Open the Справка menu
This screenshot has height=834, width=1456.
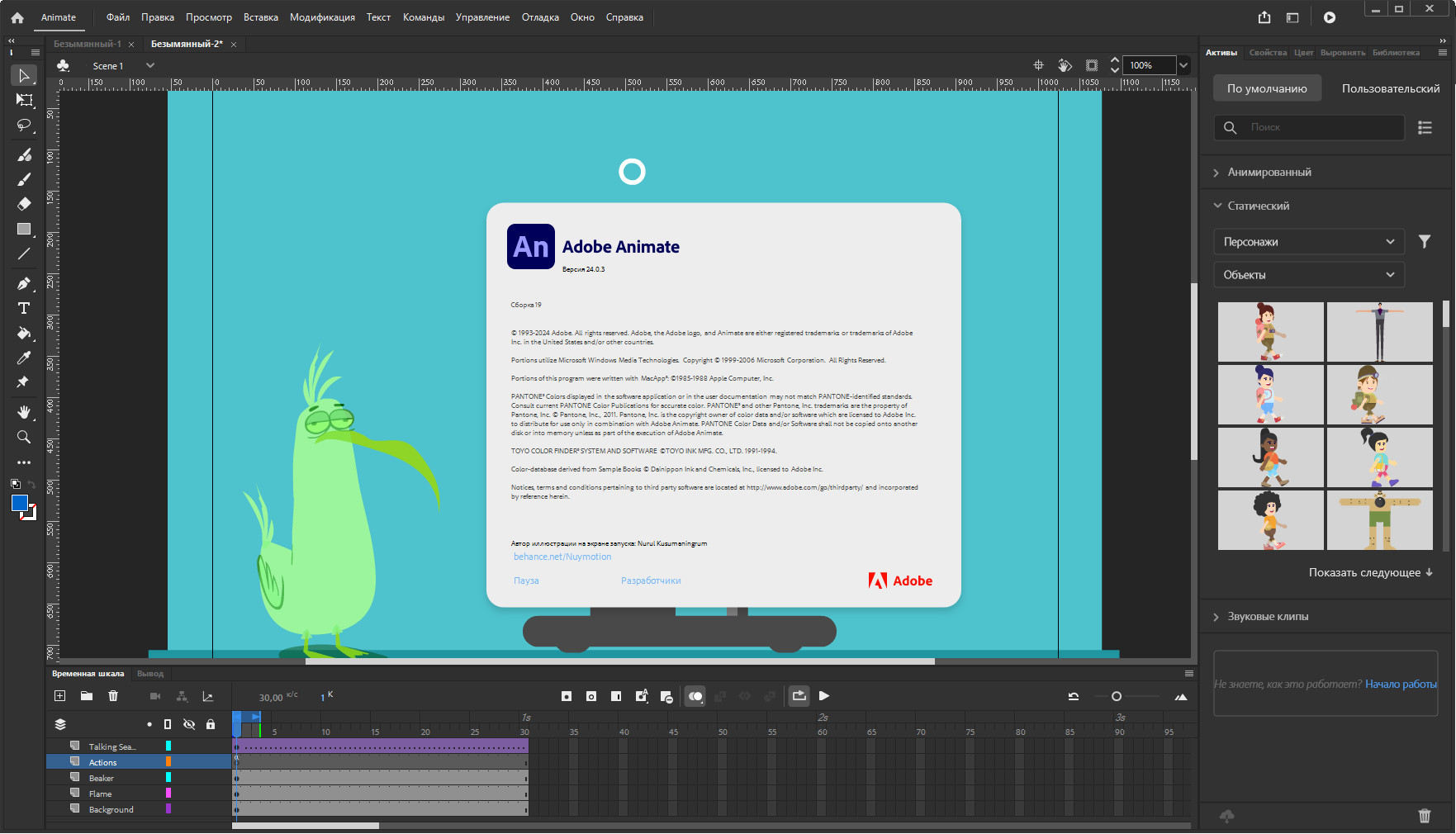[624, 17]
